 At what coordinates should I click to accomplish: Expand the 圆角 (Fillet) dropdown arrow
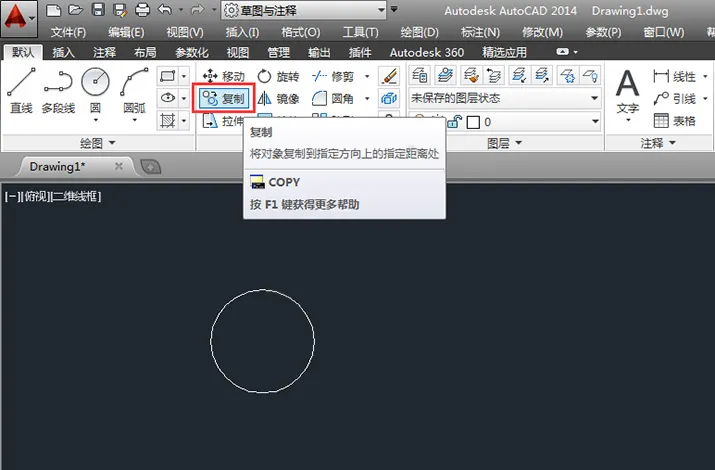[x=367, y=98]
